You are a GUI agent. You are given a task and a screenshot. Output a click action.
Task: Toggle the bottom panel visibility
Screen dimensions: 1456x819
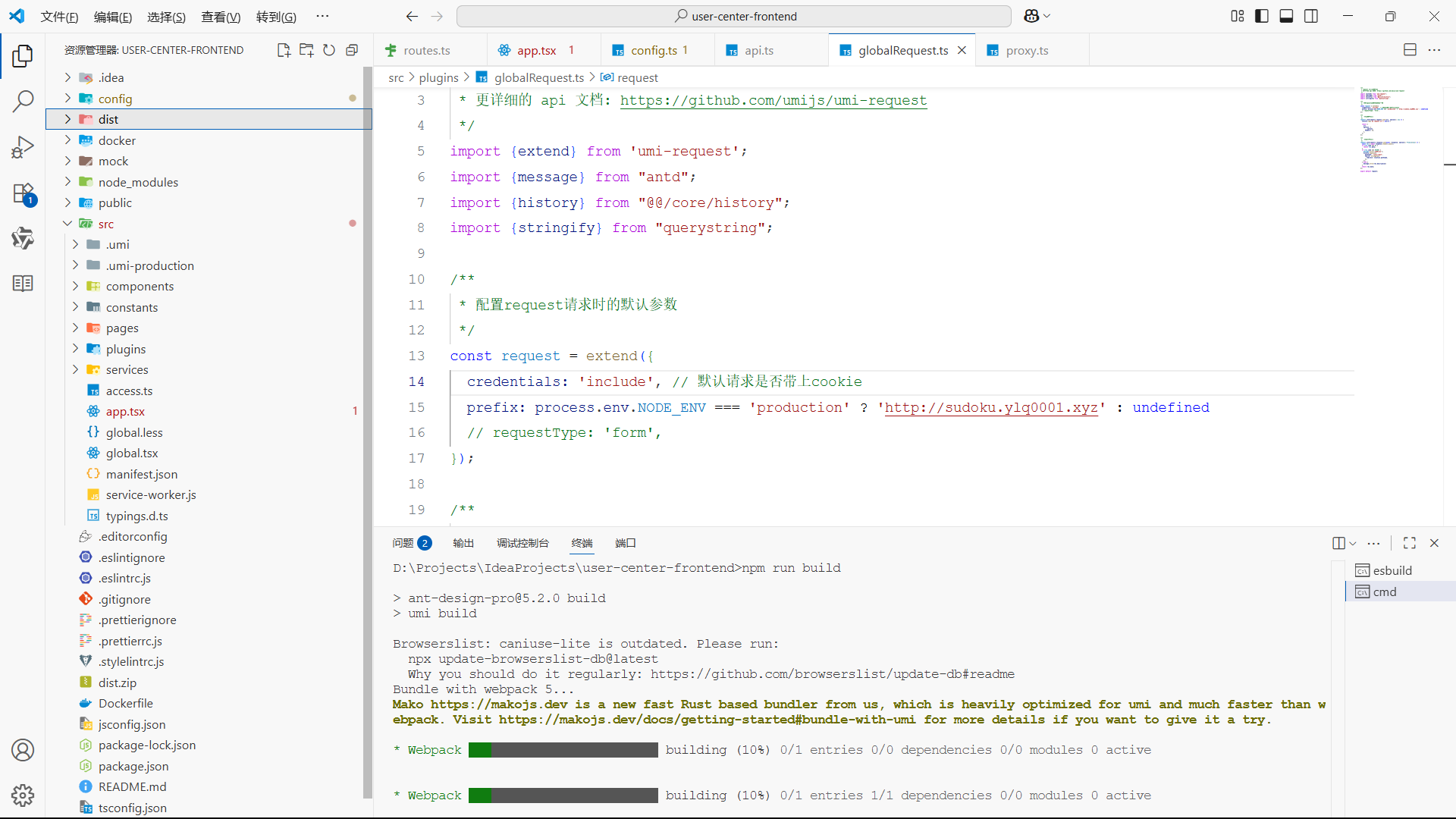pos(1286,16)
